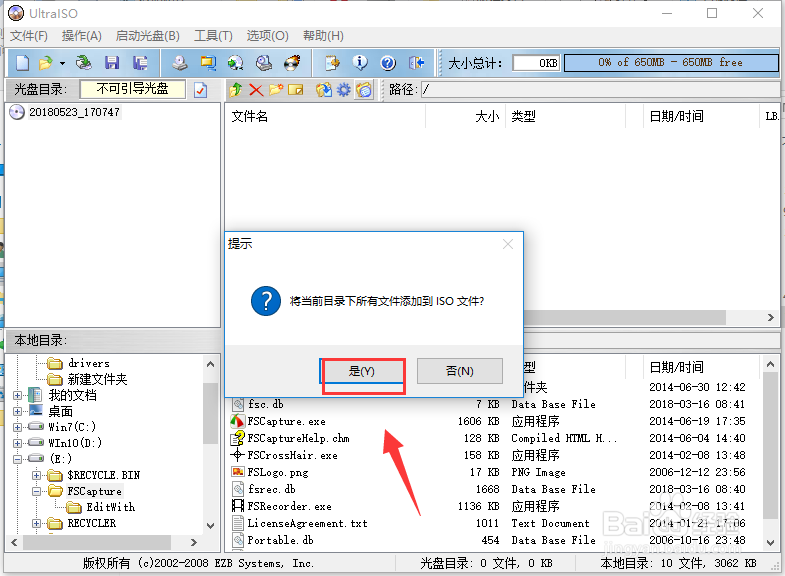Click the 0% of 650MB capacity bar
This screenshot has width=785, height=576.
[671, 63]
